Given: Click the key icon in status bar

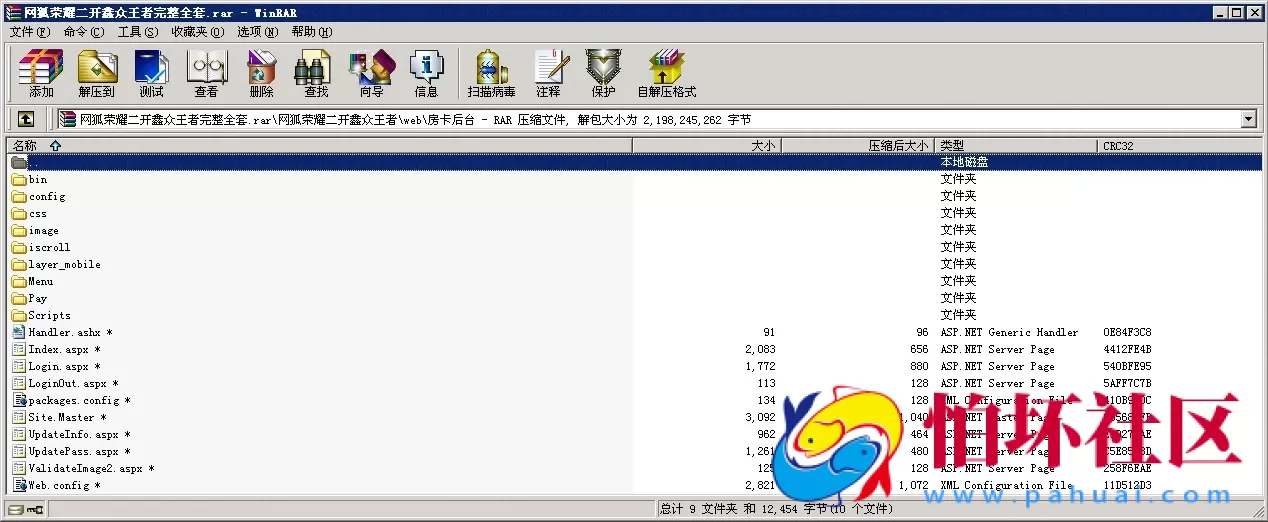Looking at the screenshot, I should 36,509.
